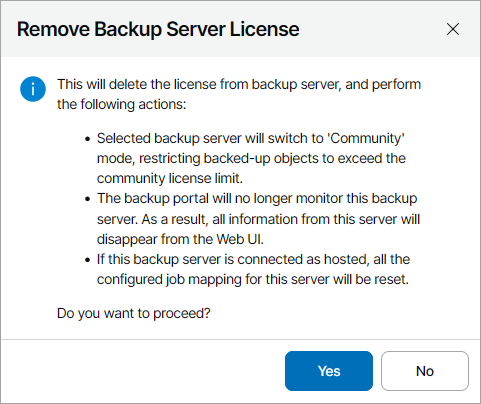481x404 pixels.
Task: Close the Remove Backup Server License dialog
Action: [x=453, y=29]
